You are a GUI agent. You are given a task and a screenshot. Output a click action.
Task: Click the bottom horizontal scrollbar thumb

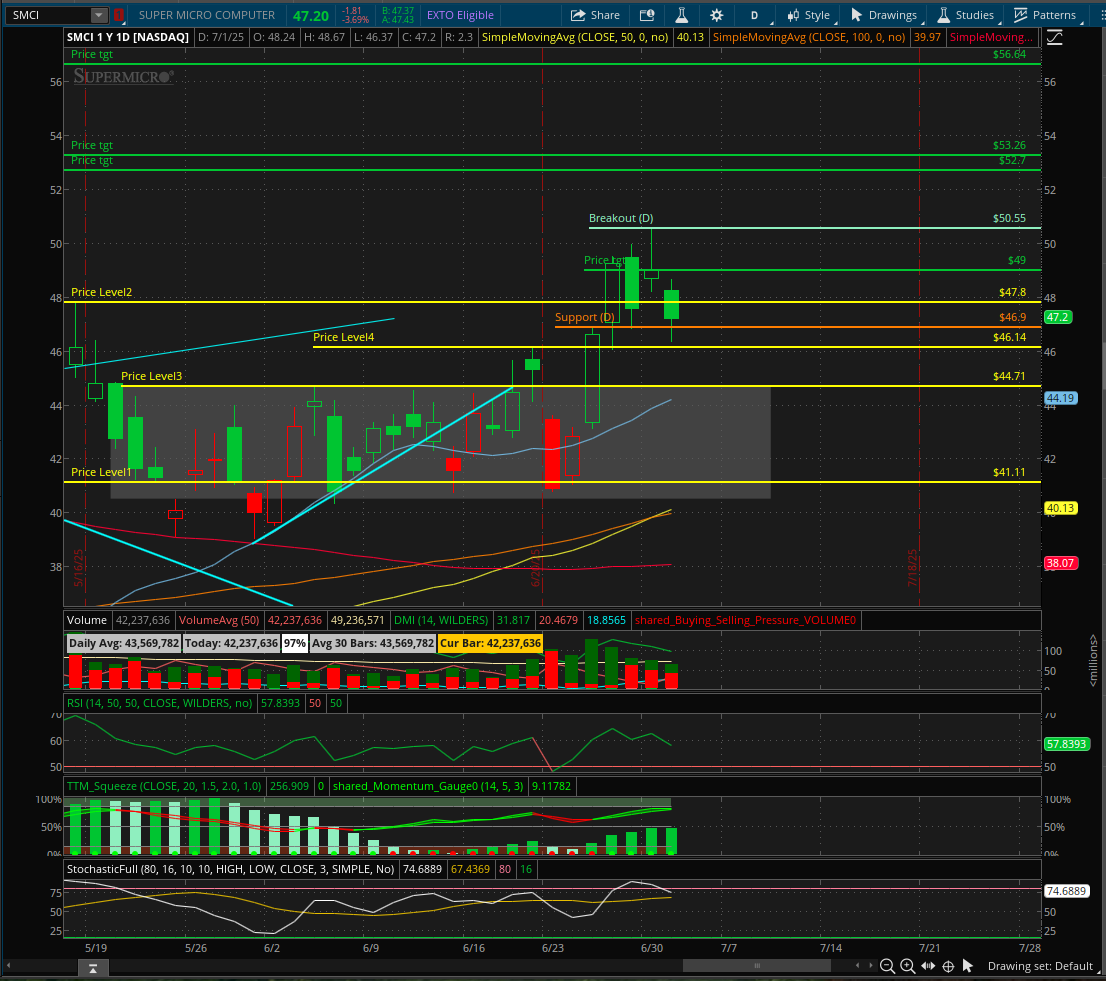coord(757,966)
